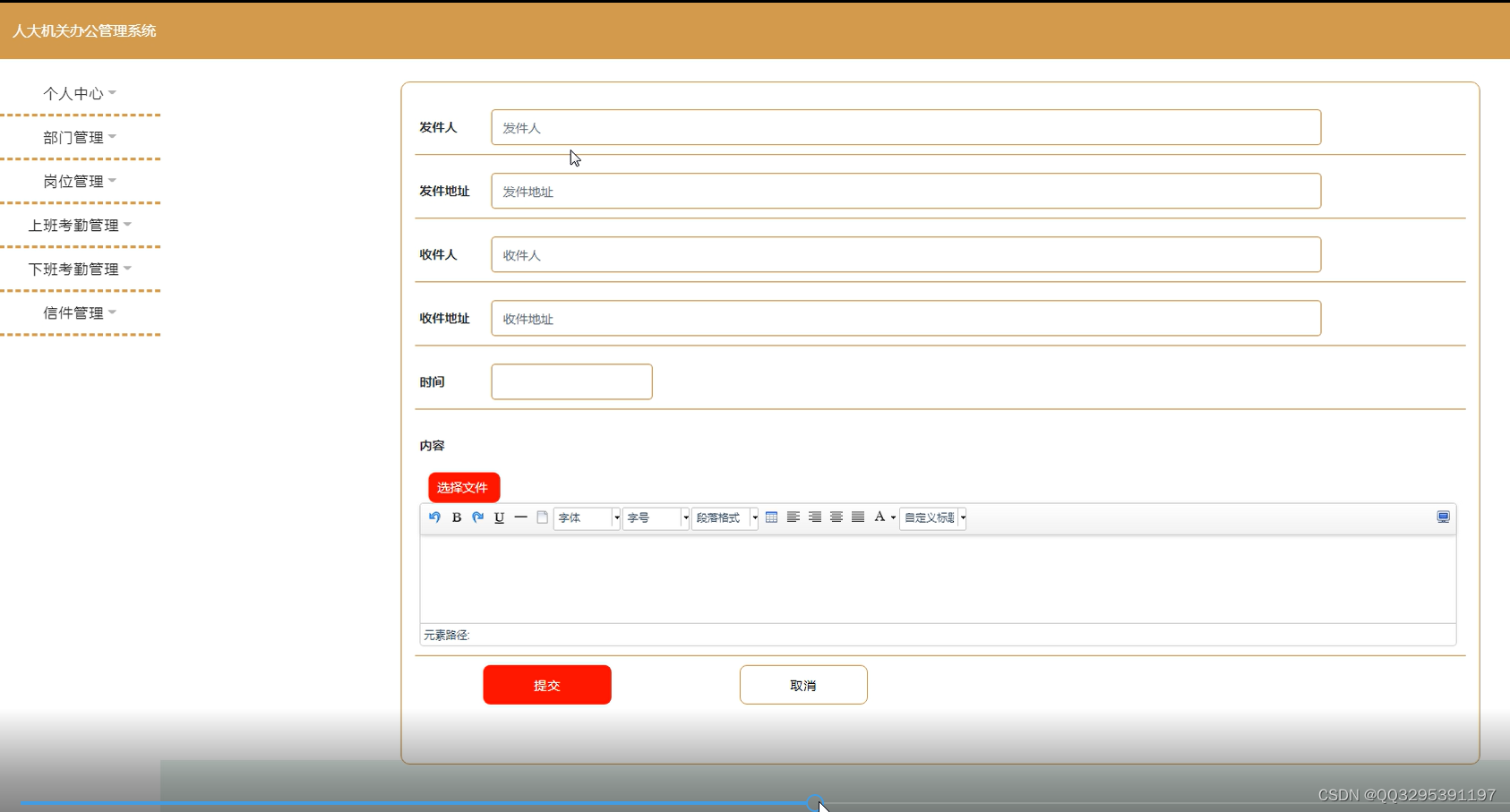Focus the 收件人 input field

[906, 254]
